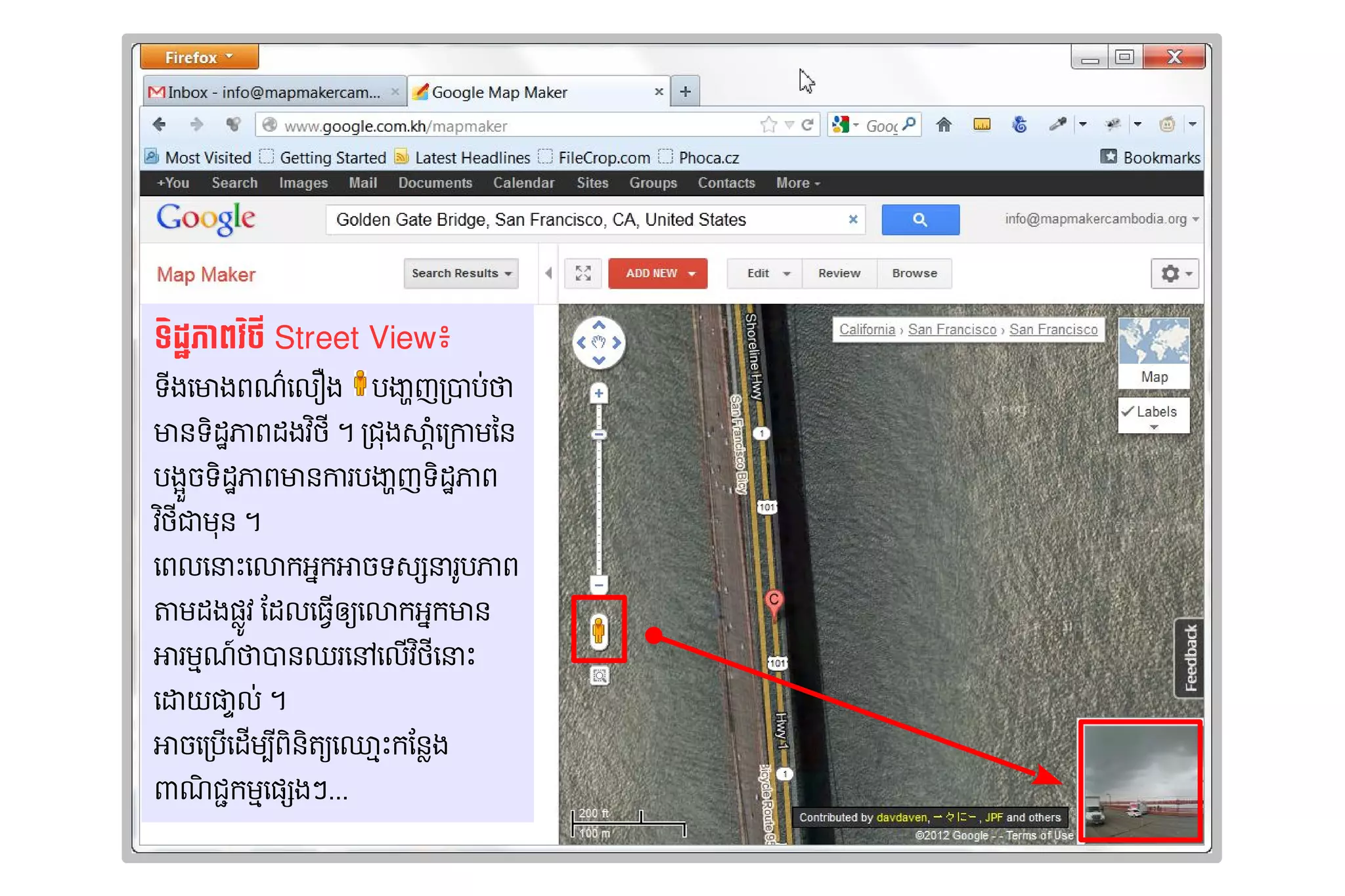Image resolution: width=1345 pixels, height=896 pixels.
Task: Click the red C location marker
Action: click(774, 601)
